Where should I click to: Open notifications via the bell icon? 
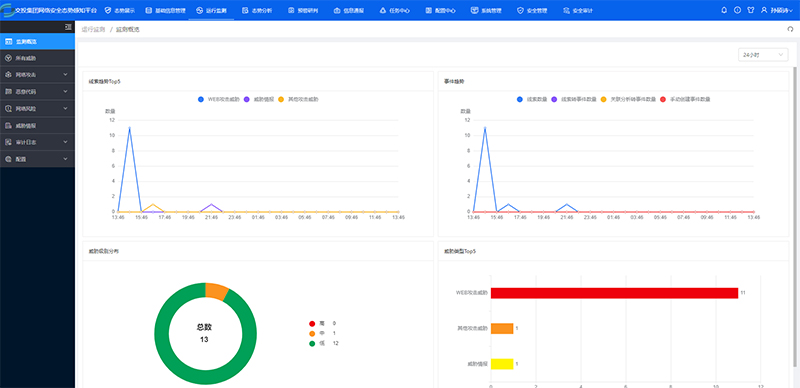point(723,10)
